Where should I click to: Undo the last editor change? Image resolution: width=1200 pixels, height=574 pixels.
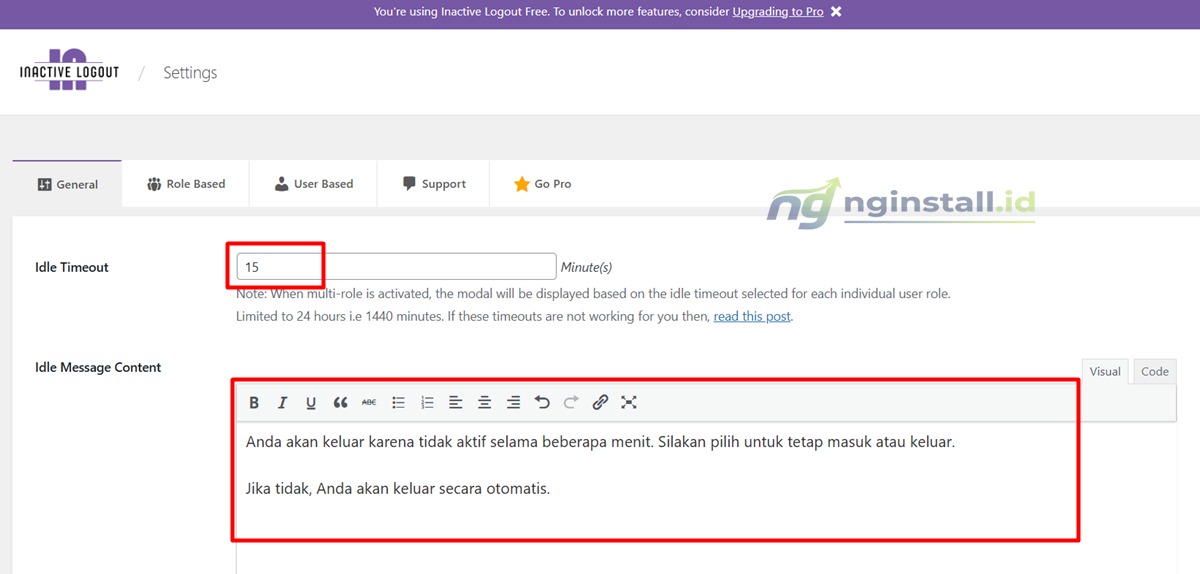542,402
